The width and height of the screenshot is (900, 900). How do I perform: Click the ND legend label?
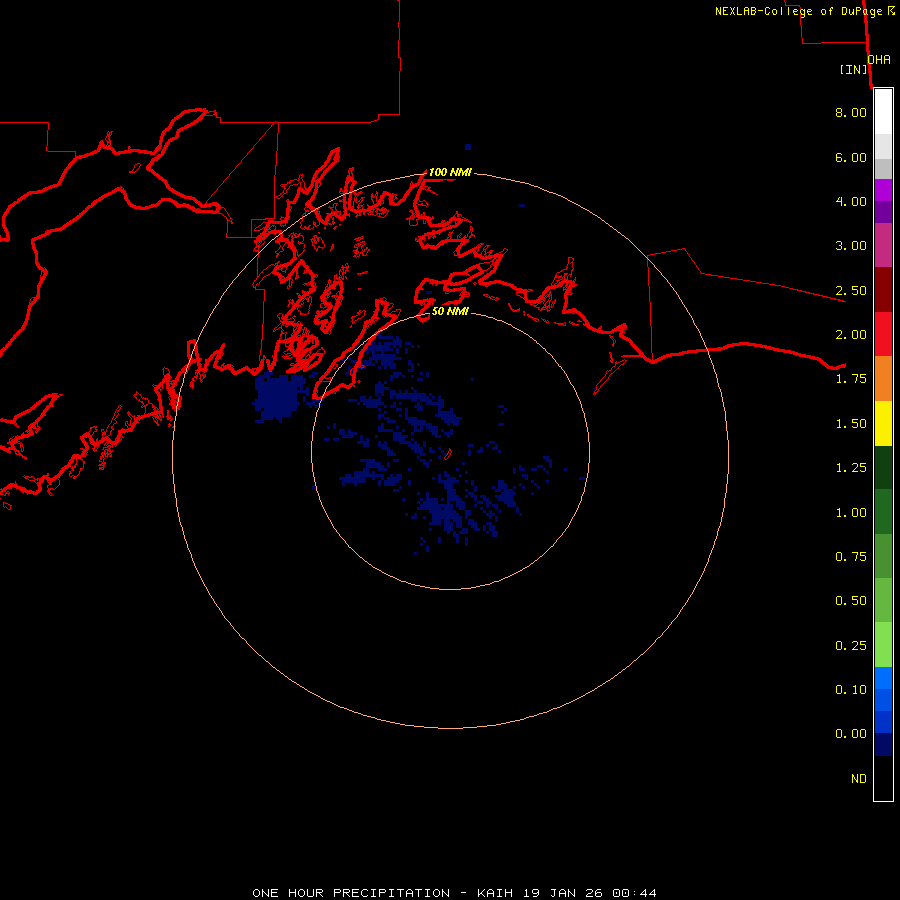[x=859, y=779]
